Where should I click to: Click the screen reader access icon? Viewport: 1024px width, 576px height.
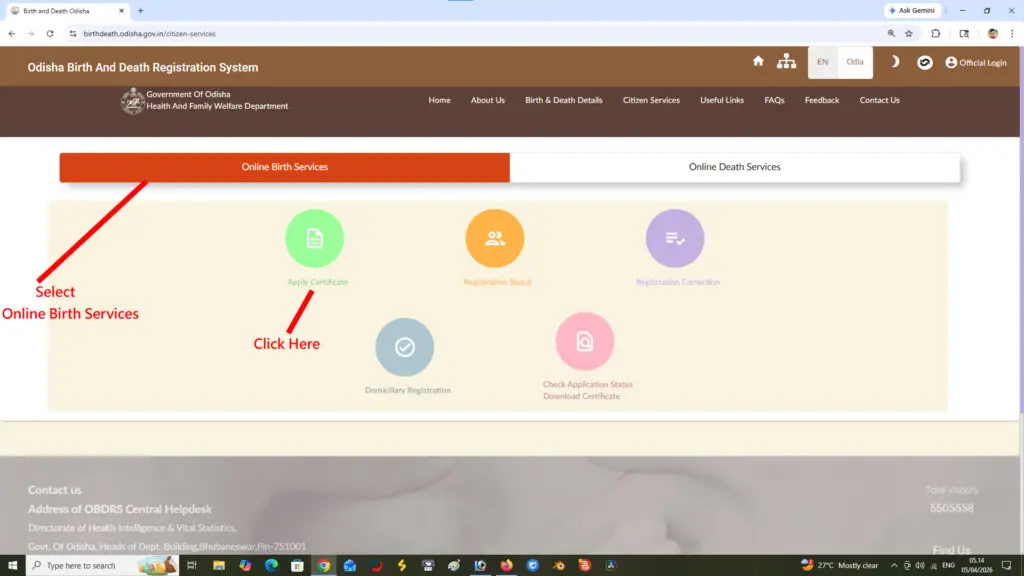click(x=925, y=62)
